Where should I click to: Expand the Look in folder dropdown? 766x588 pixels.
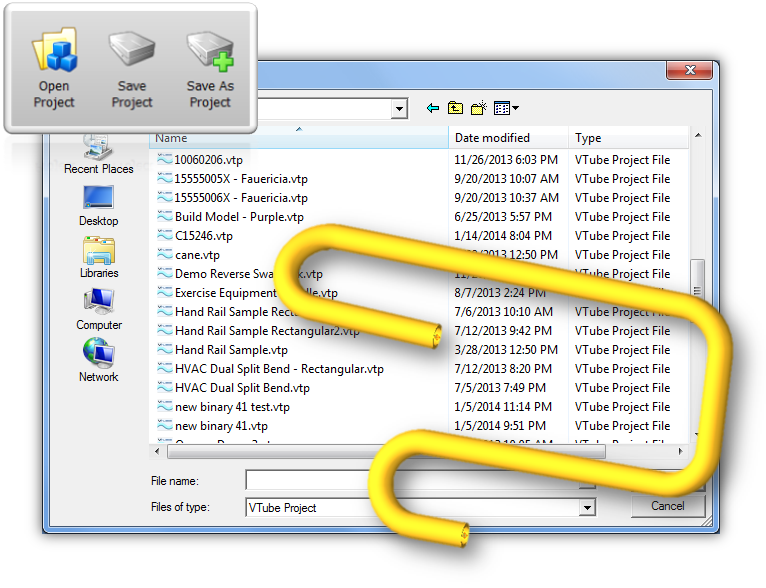[400, 109]
